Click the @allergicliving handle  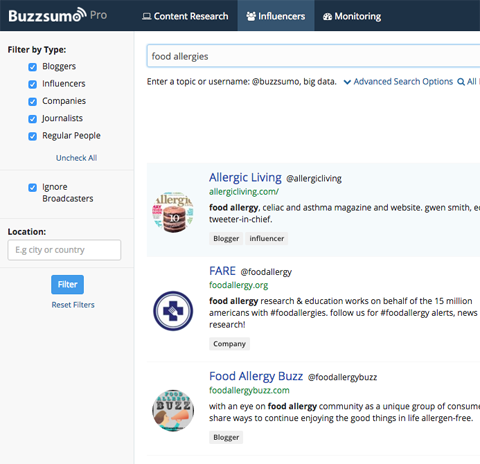(x=314, y=179)
